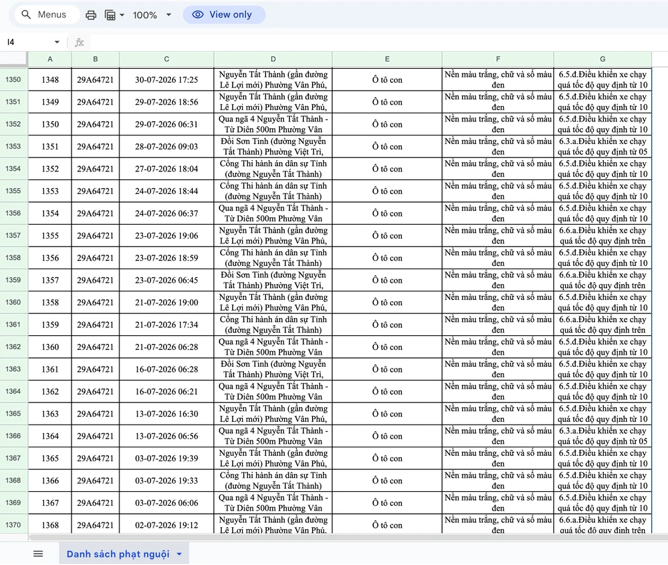Open the Menus search box
Viewport: 668px width, 565px height.
[x=47, y=15]
